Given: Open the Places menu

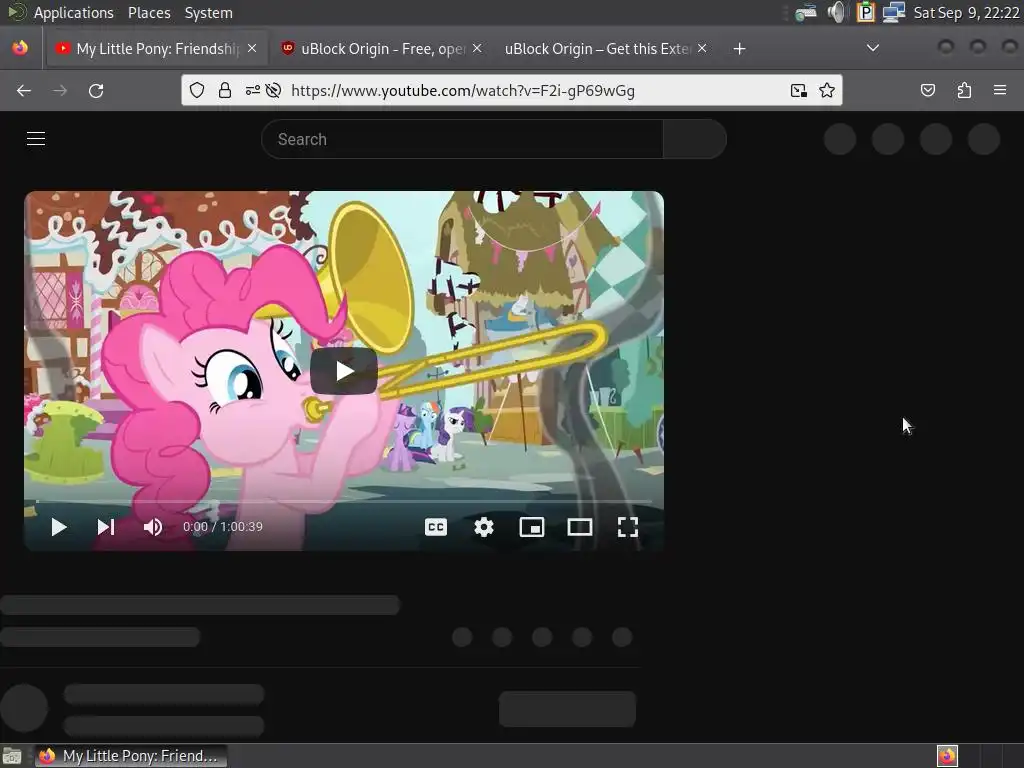Looking at the screenshot, I should [149, 12].
